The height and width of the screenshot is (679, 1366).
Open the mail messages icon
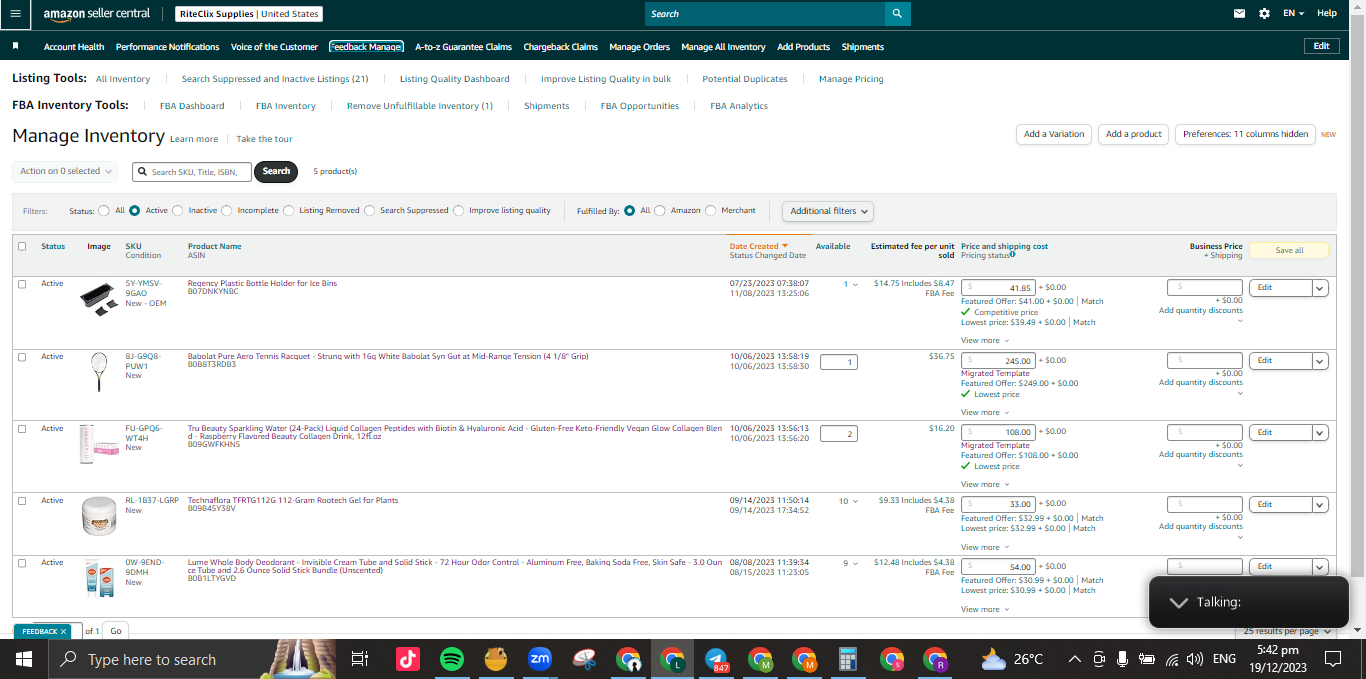[x=1240, y=14]
